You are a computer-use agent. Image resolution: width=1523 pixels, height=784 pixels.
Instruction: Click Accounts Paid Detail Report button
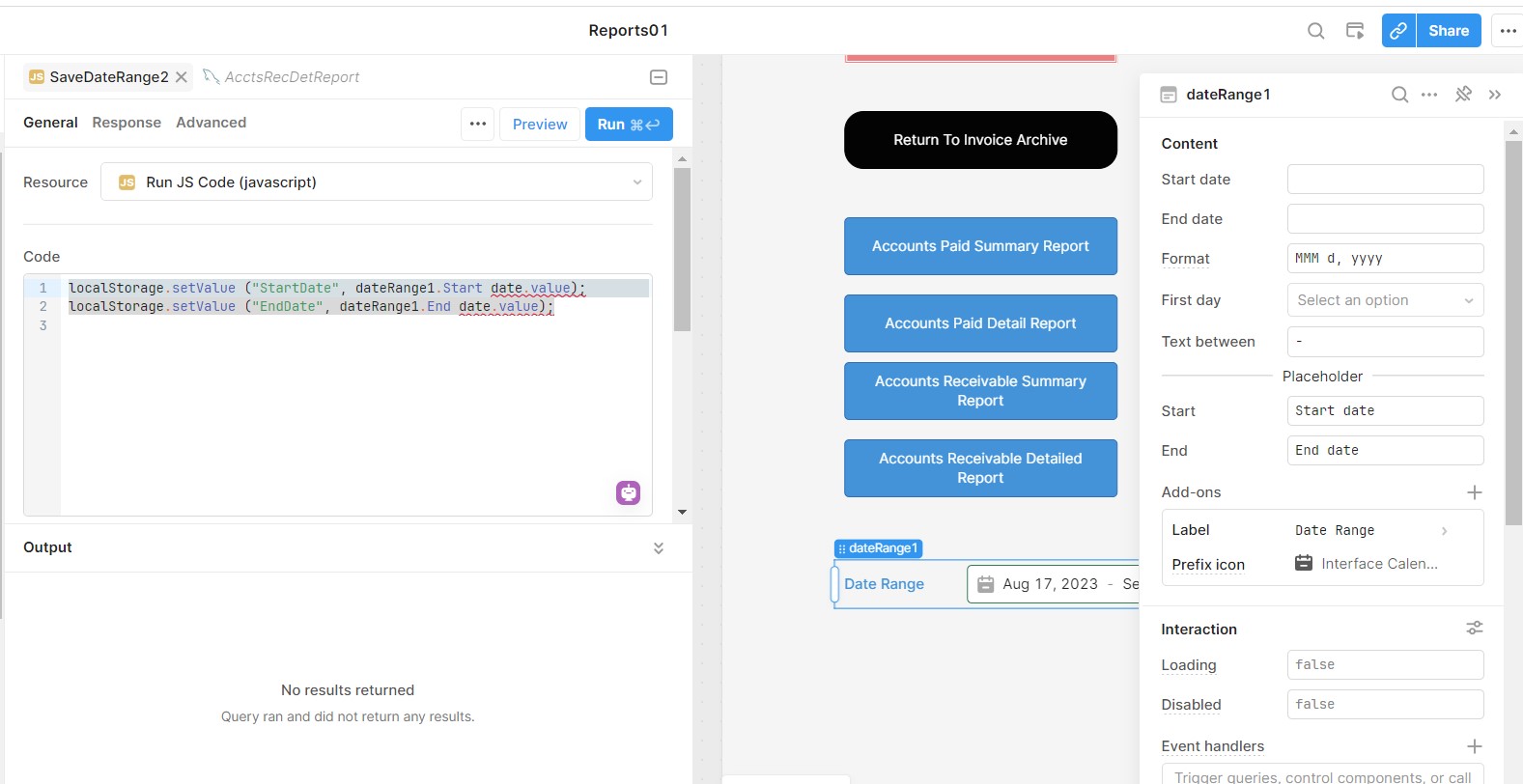(980, 323)
